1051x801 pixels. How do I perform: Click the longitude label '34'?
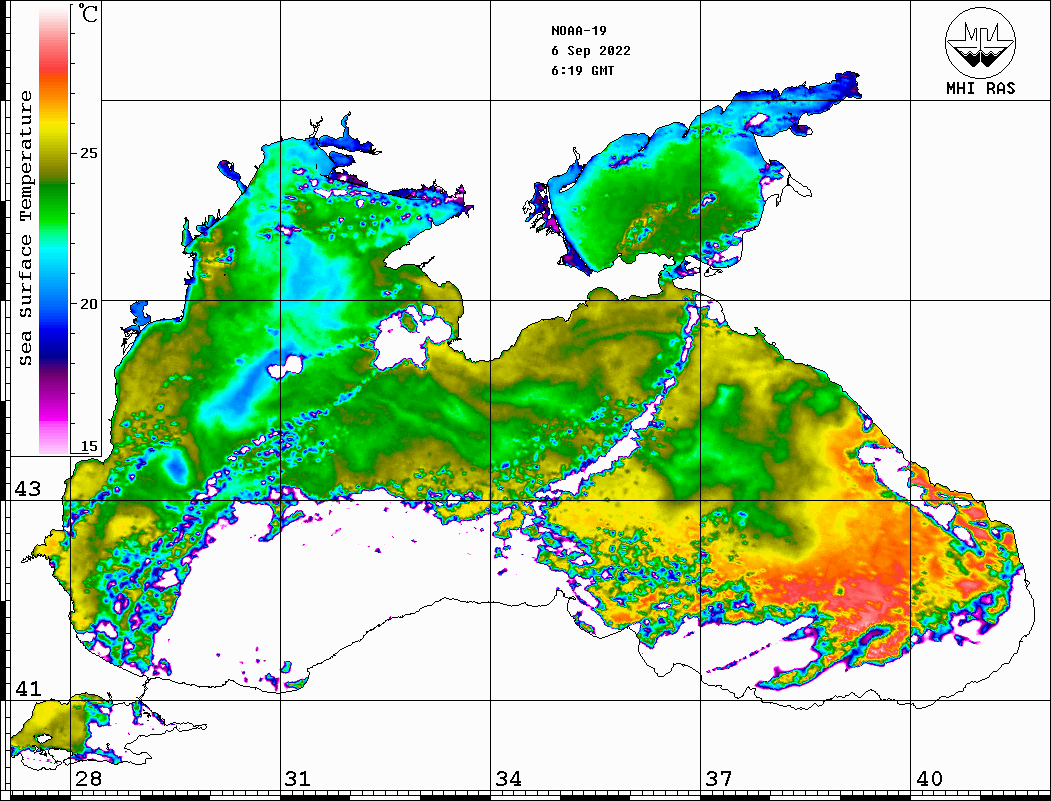click(508, 778)
